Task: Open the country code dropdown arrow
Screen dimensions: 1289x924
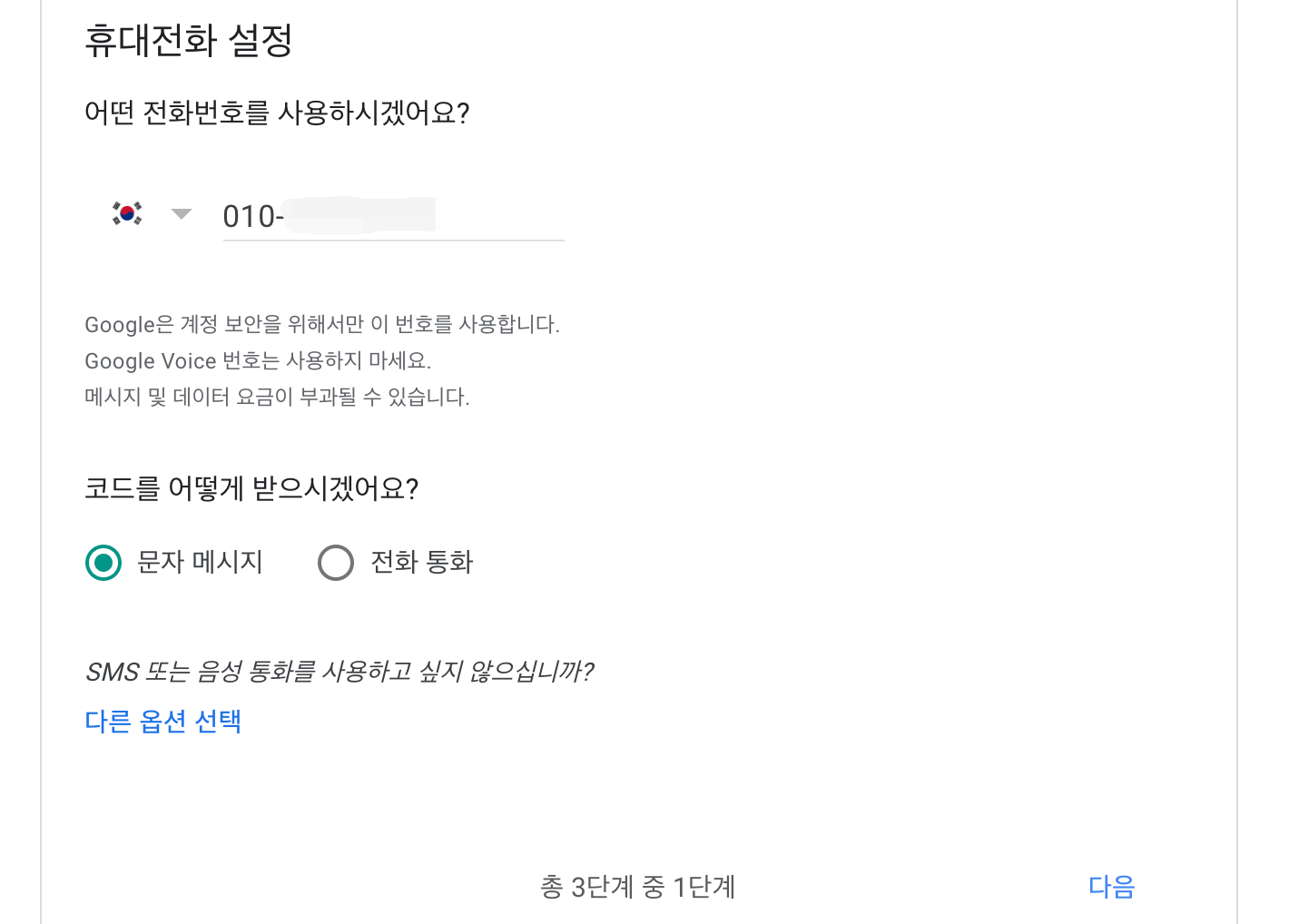Action: tap(182, 214)
